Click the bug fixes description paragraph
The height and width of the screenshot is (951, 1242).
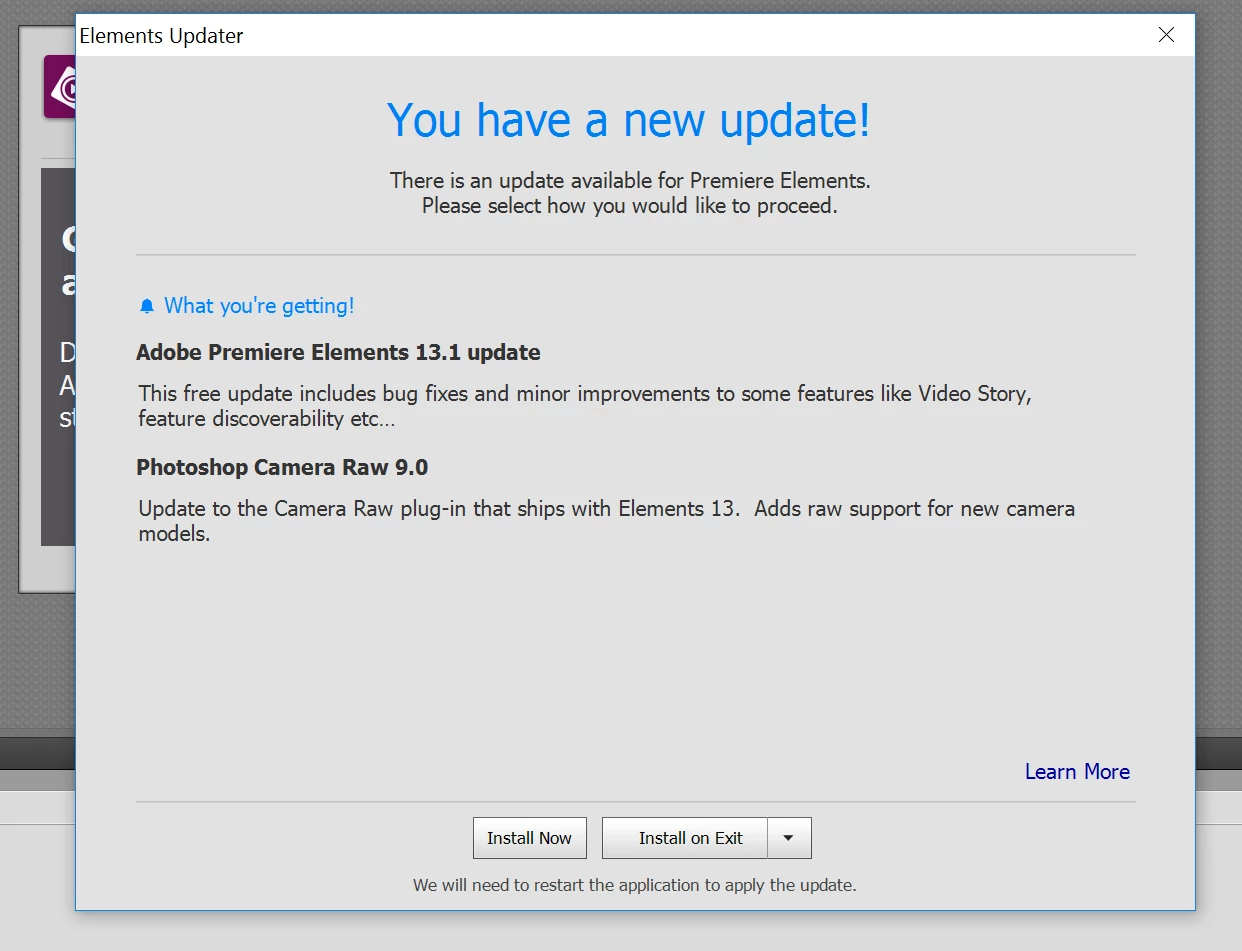pos(585,406)
